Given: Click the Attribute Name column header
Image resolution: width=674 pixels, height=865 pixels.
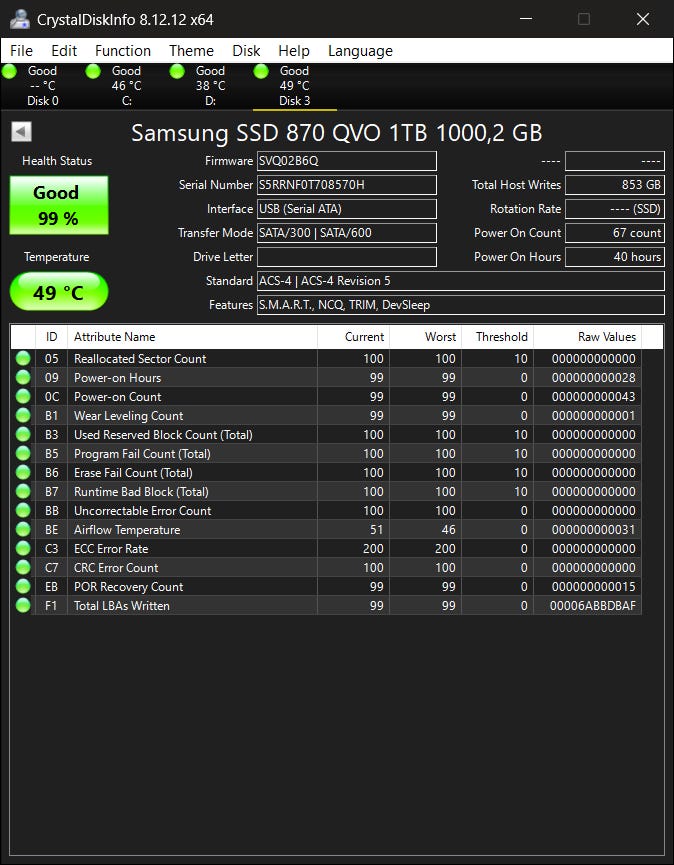Looking at the screenshot, I should pyautogui.click(x=192, y=337).
